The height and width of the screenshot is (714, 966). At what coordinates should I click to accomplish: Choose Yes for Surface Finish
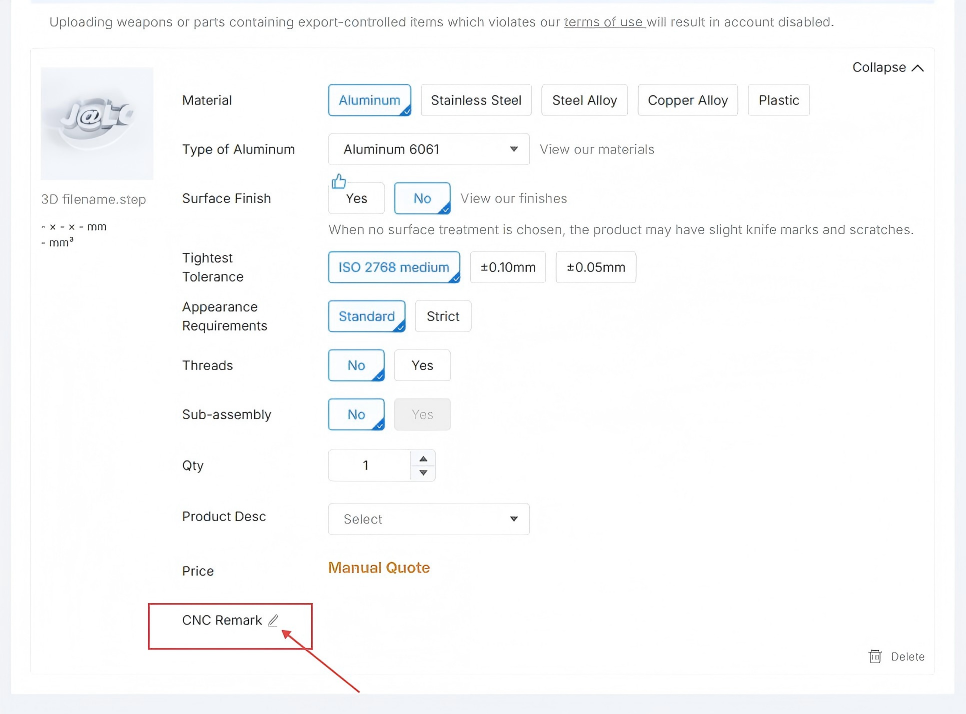(356, 198)
